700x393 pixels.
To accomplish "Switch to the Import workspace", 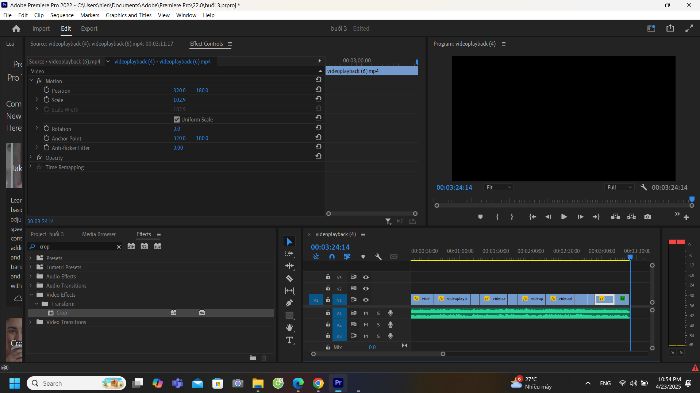I will click(41, 29).
